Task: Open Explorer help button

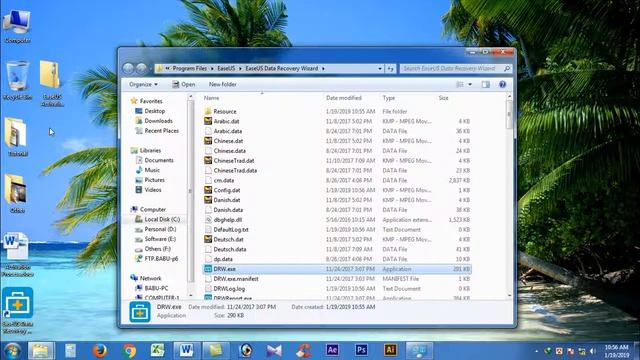Action: [502, 84]
